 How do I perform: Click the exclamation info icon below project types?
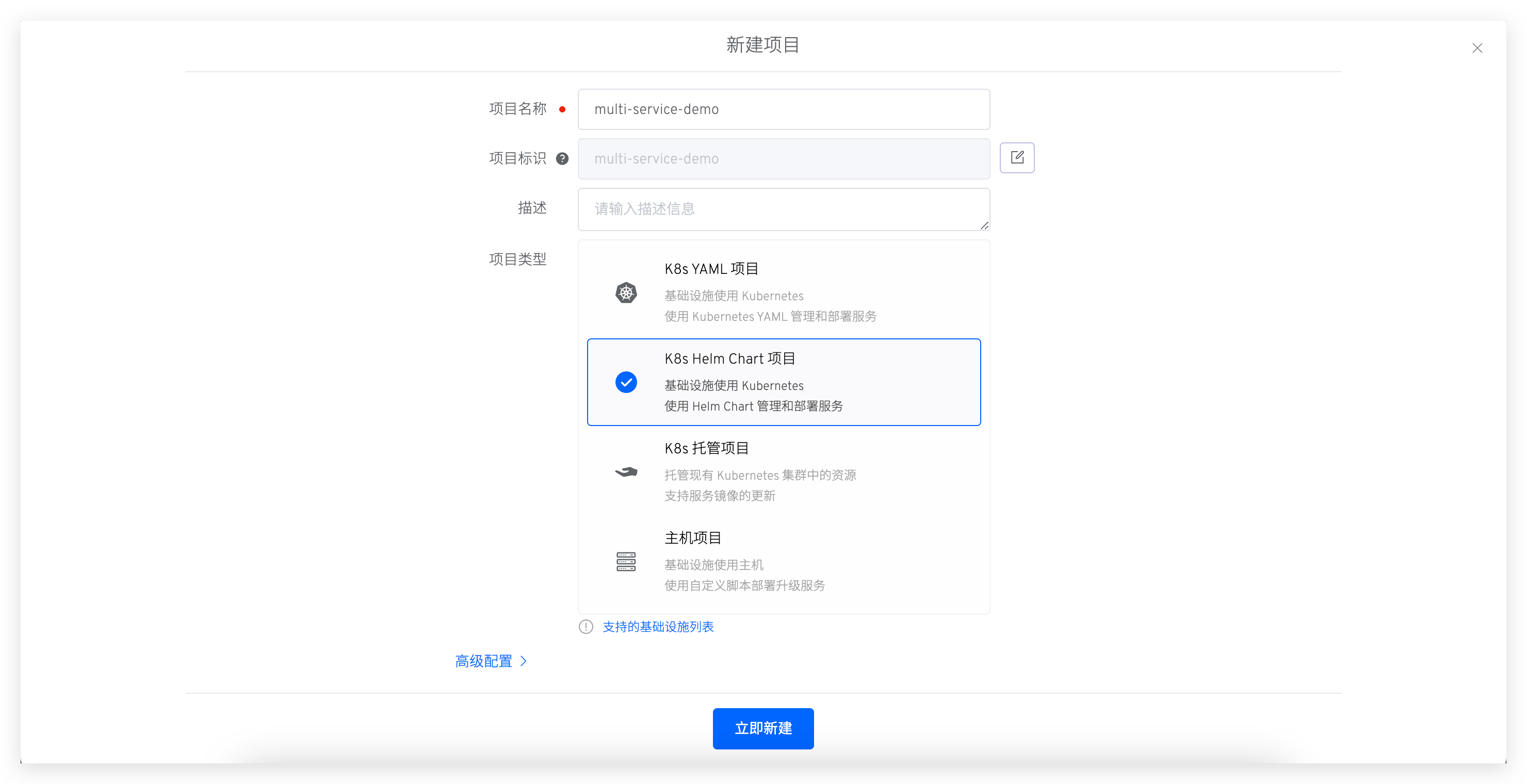click(586, 627)
